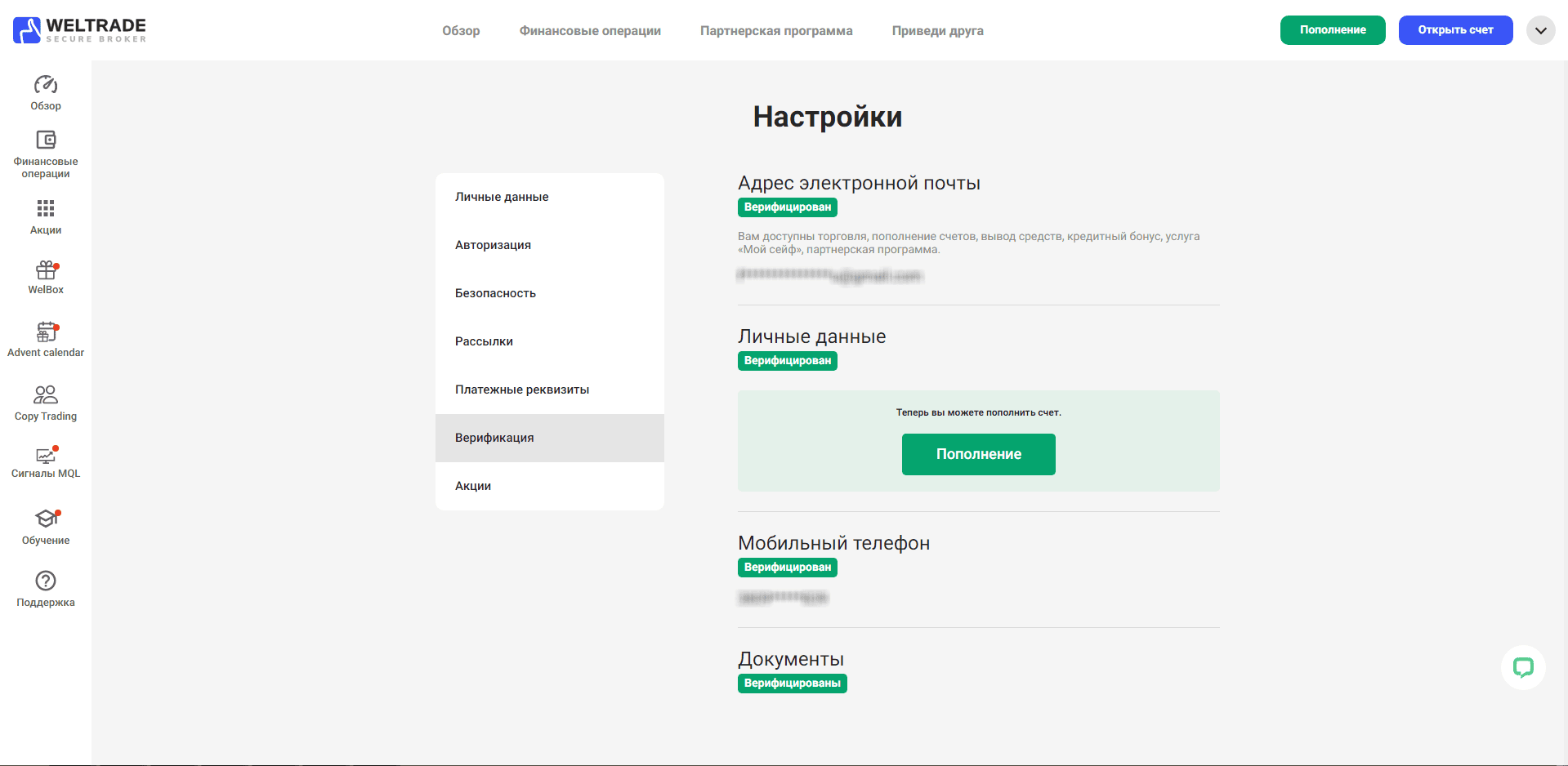
Task: Click the Мобильный телефон heading
Action: point(833,543)
